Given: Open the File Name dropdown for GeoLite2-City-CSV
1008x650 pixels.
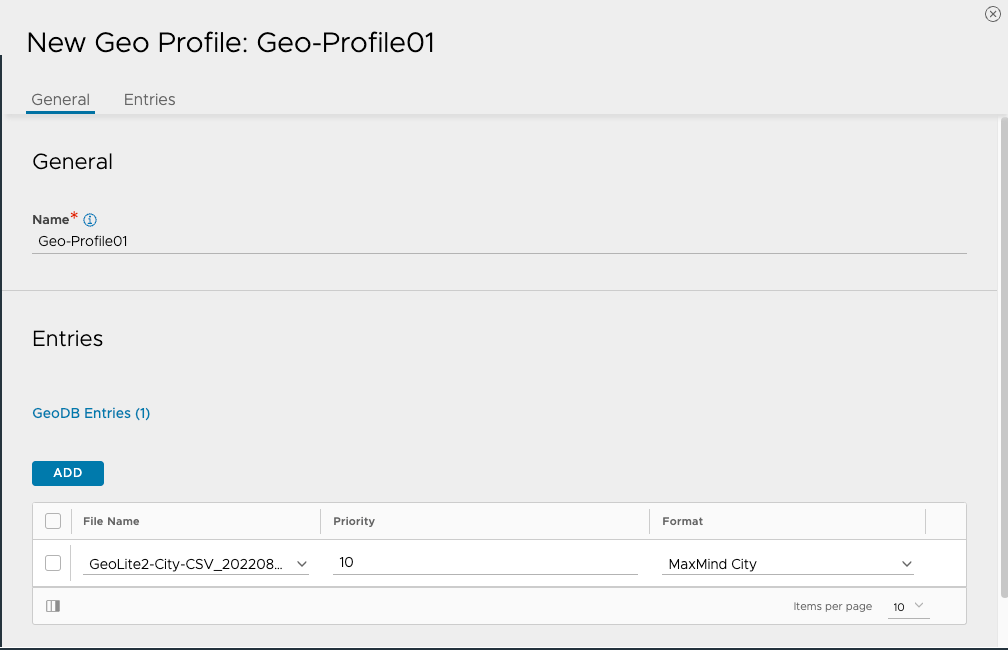Looking at the screenshot, I should [196, 564].
